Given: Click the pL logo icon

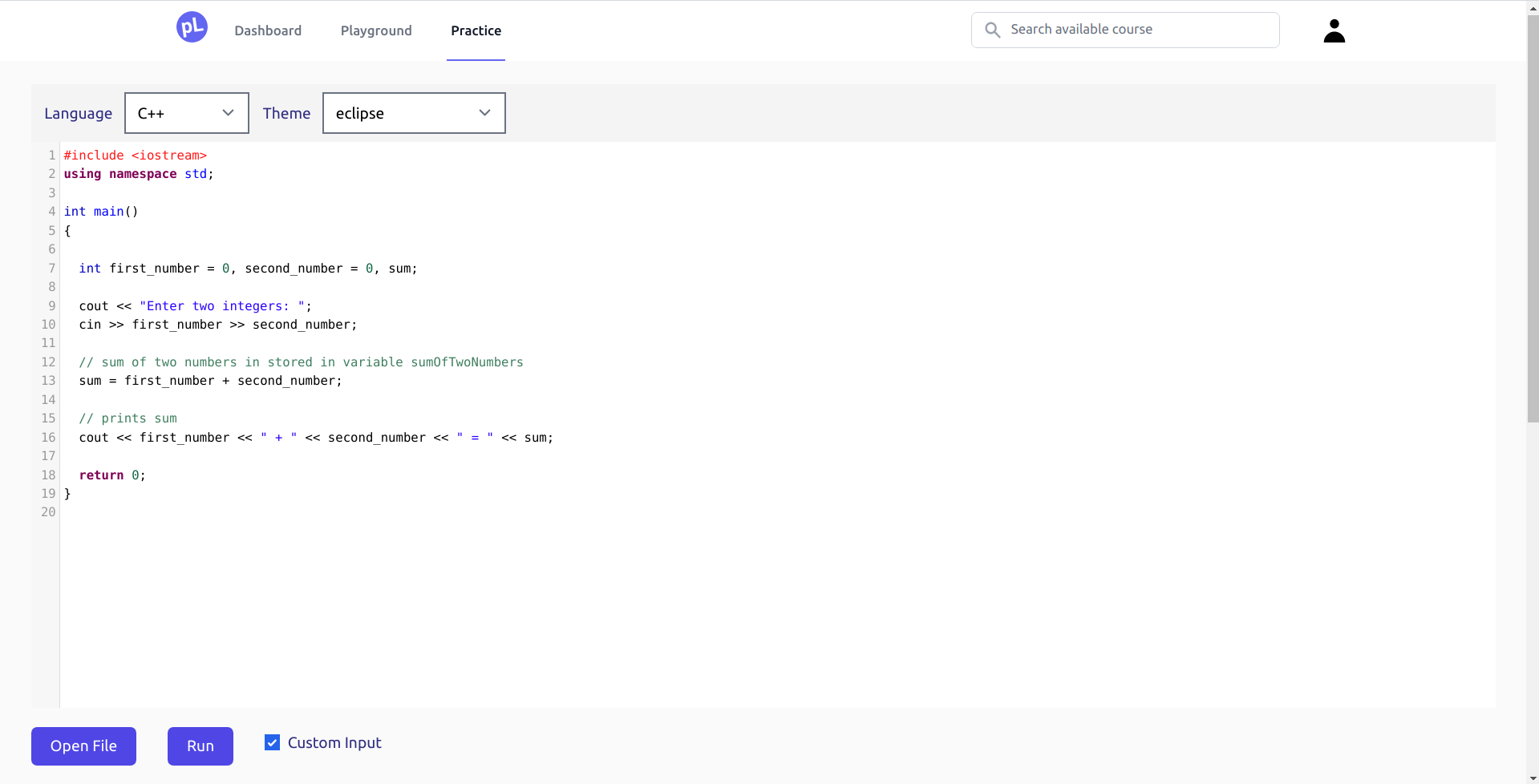Looking at the screenshot, I should tap(192, 27).
